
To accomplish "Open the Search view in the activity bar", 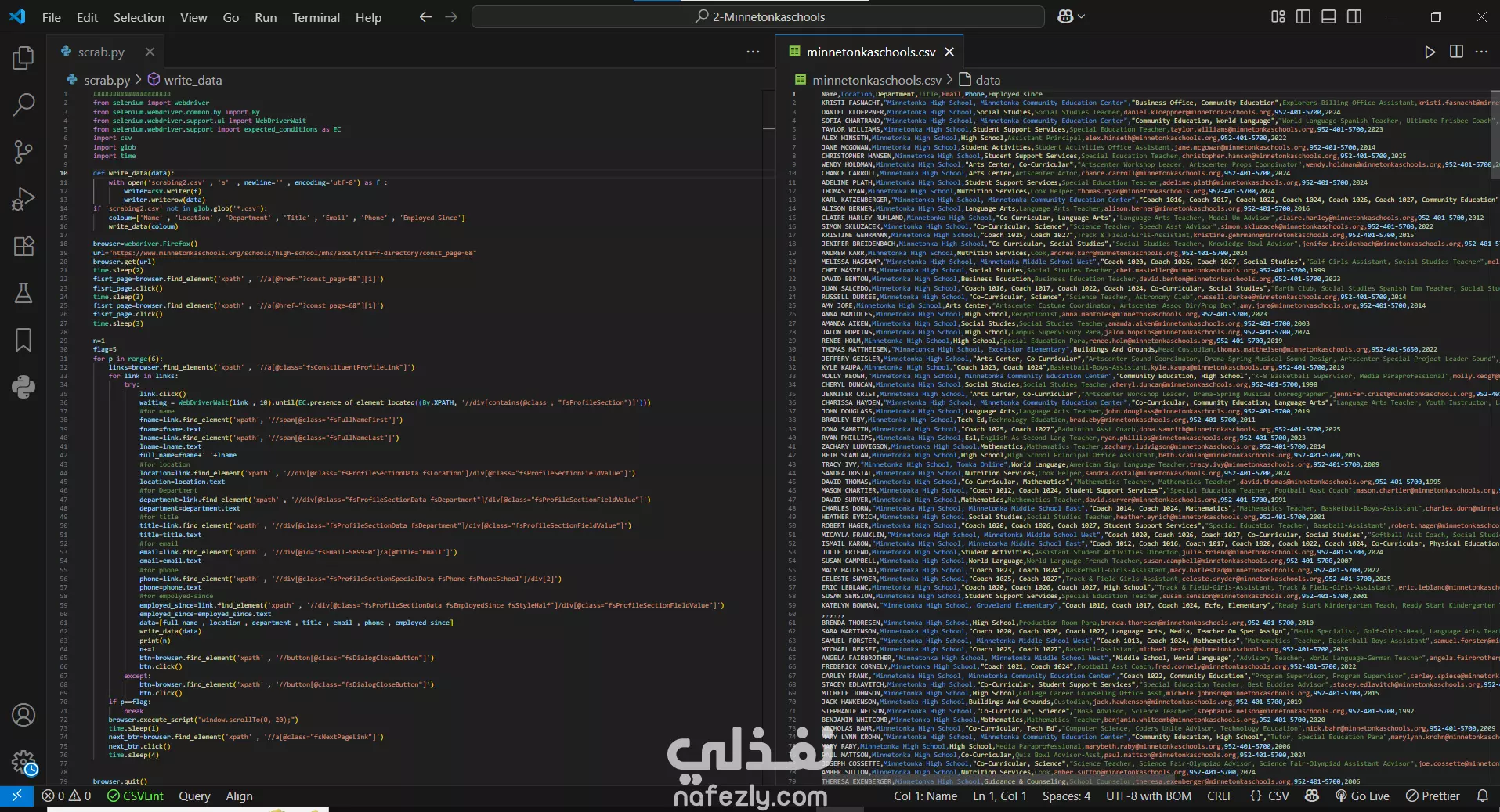I will (23, 104).
